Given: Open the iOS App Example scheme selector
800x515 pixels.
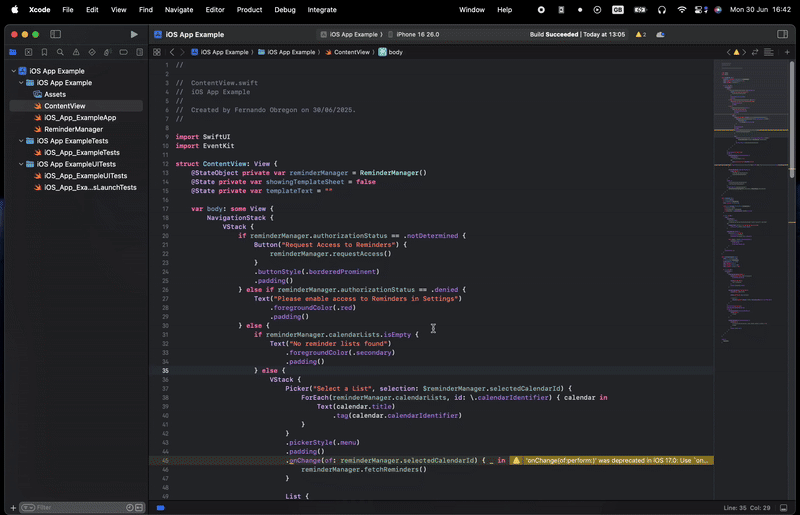Looking at the screenshot, I should (x=352, y=34).
